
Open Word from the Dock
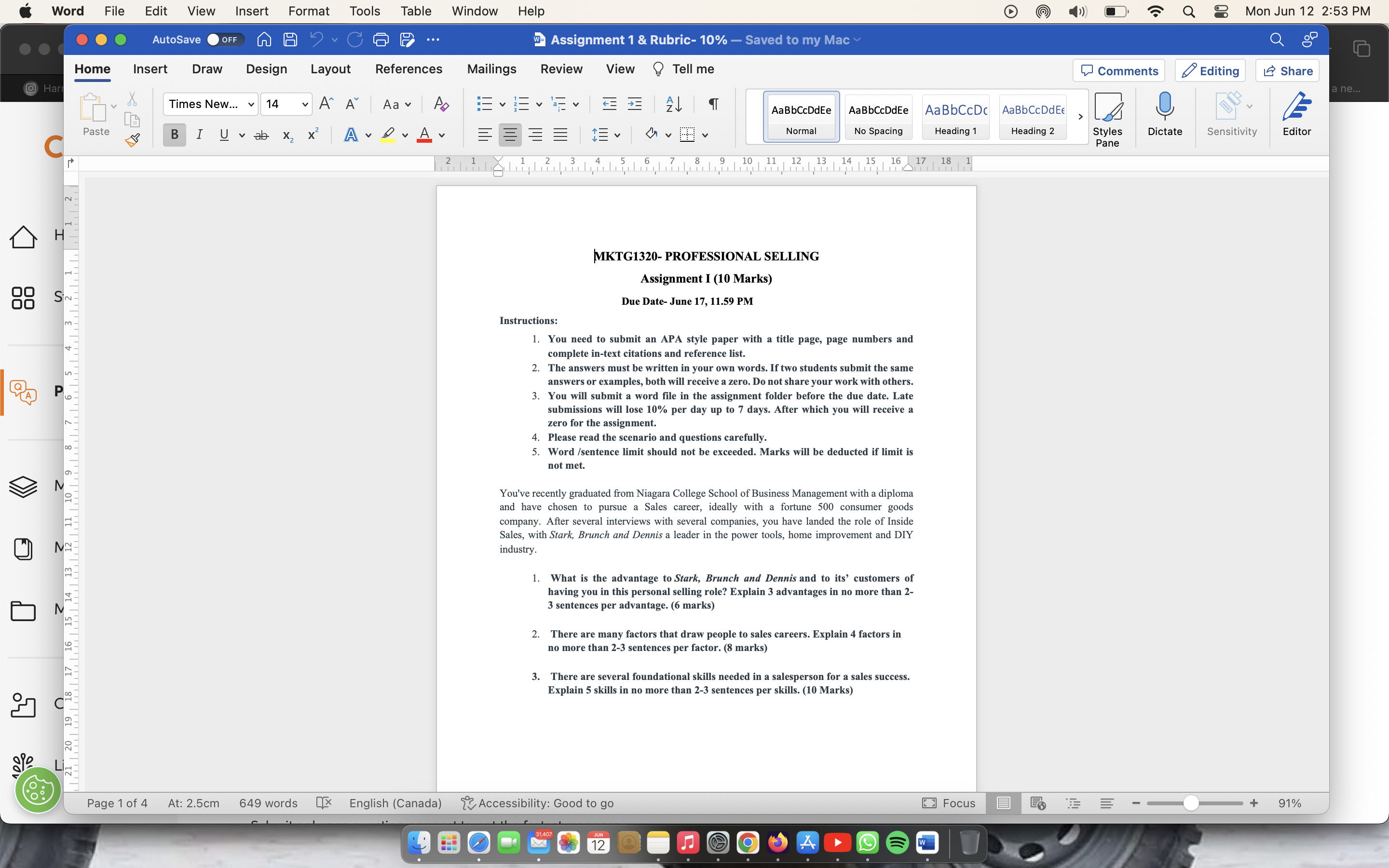coord(927,843)
